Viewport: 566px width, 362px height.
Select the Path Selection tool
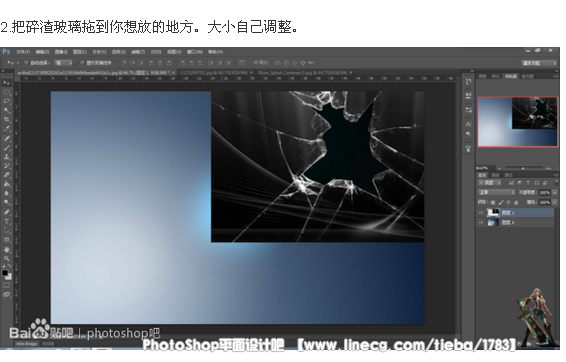[6, 230]
